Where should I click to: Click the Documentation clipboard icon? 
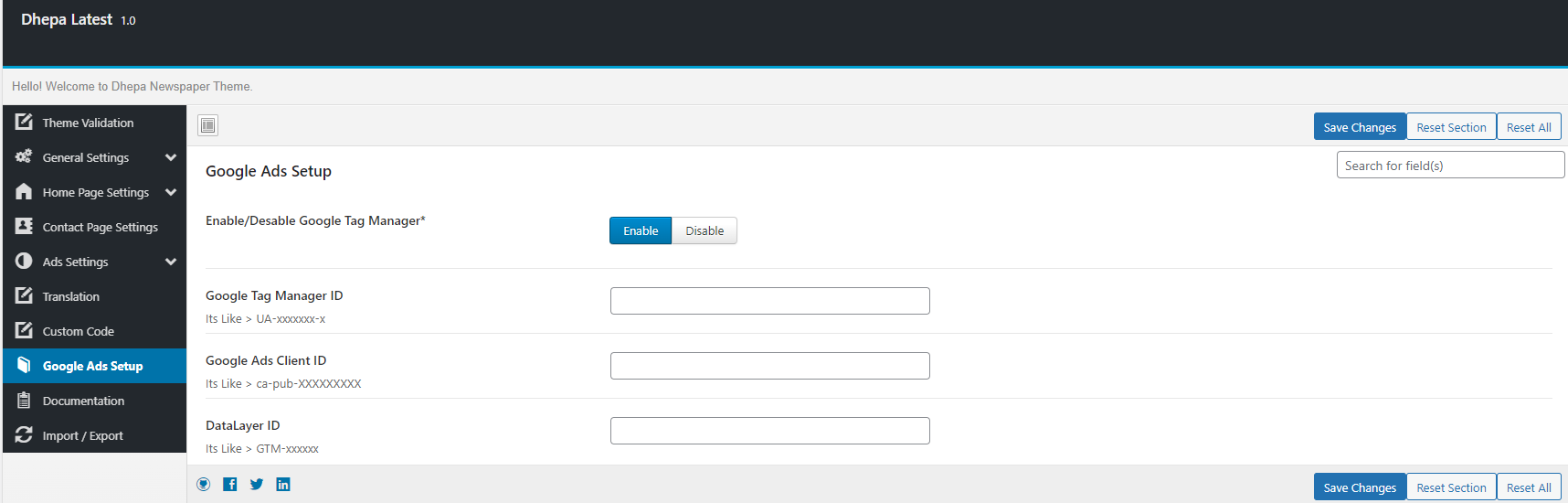point(24,400)
